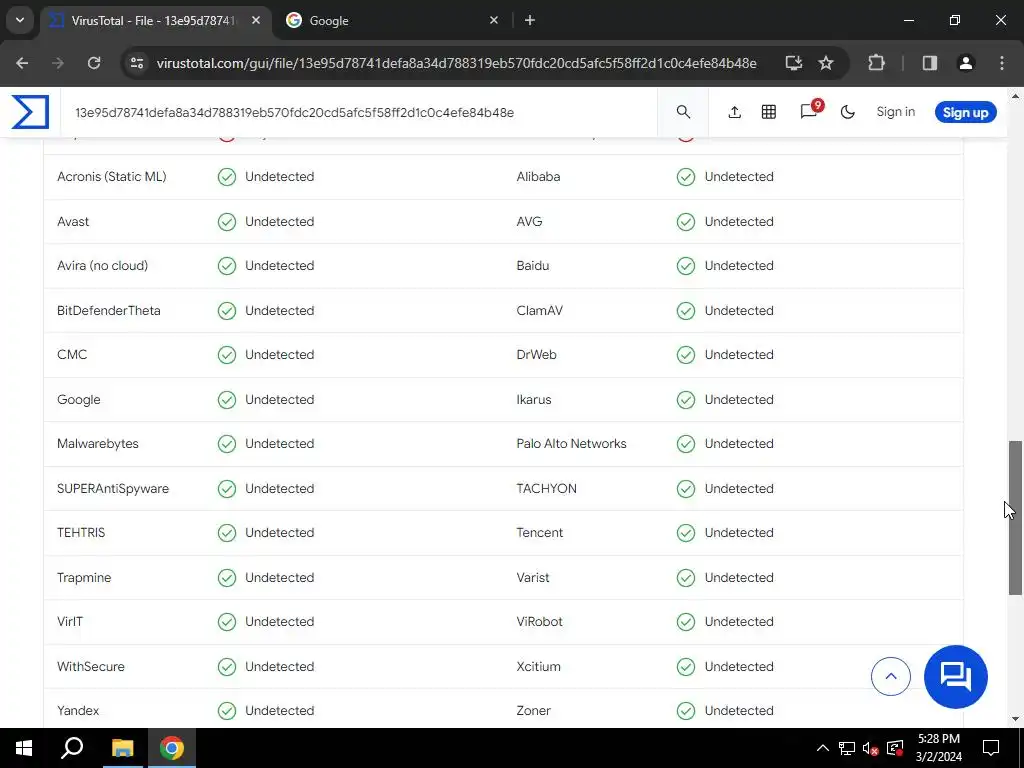This screenshot has height=768, width=1024.
Task: Click the Tencent engine name
Action: pos(539,532)
